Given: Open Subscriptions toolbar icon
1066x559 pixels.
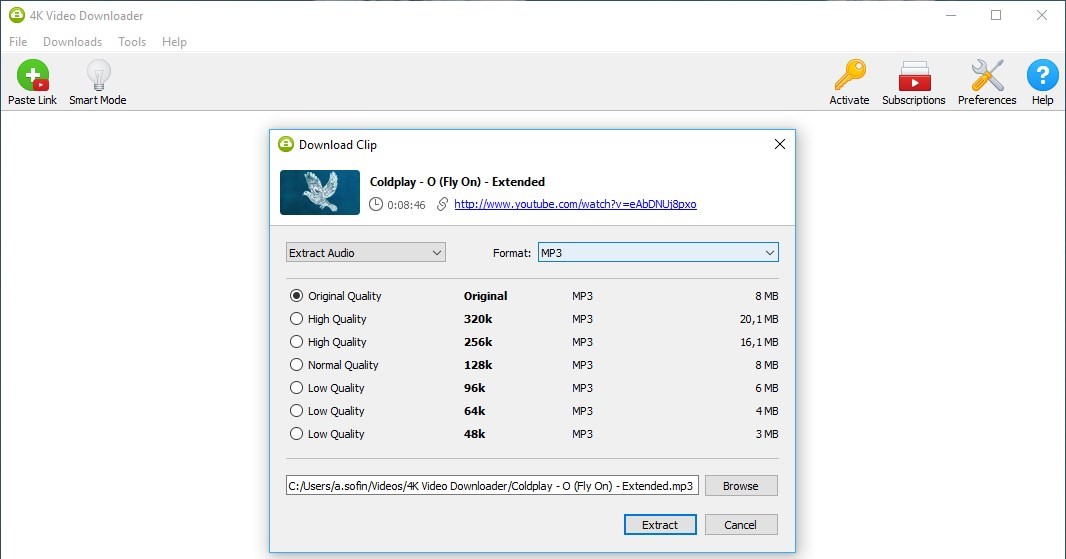Looking at the screenshot, I should pyautogui.click(x=914, y=75).
